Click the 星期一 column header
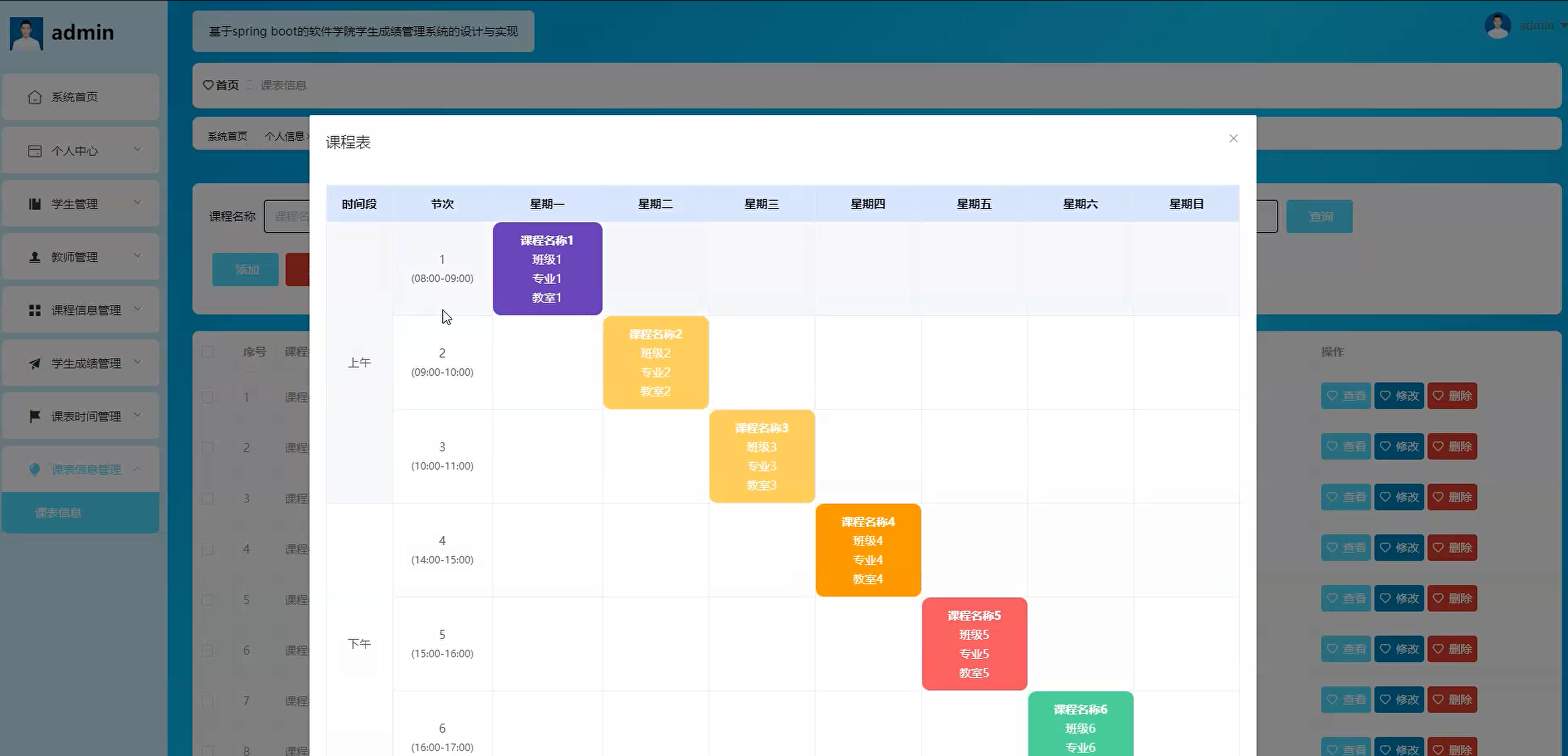This screenshot has width=1568, height=756. [547, 204]
